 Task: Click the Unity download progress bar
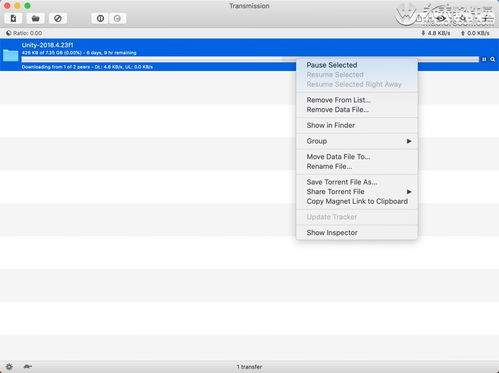250,59
